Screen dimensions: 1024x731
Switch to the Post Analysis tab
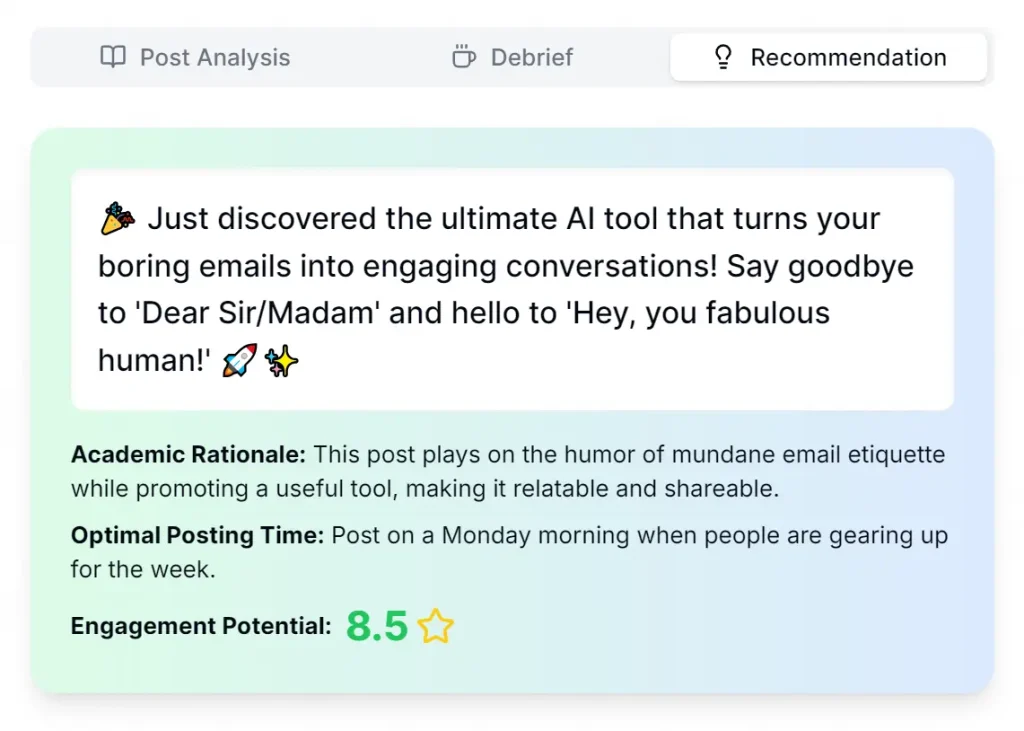(214, 57)
